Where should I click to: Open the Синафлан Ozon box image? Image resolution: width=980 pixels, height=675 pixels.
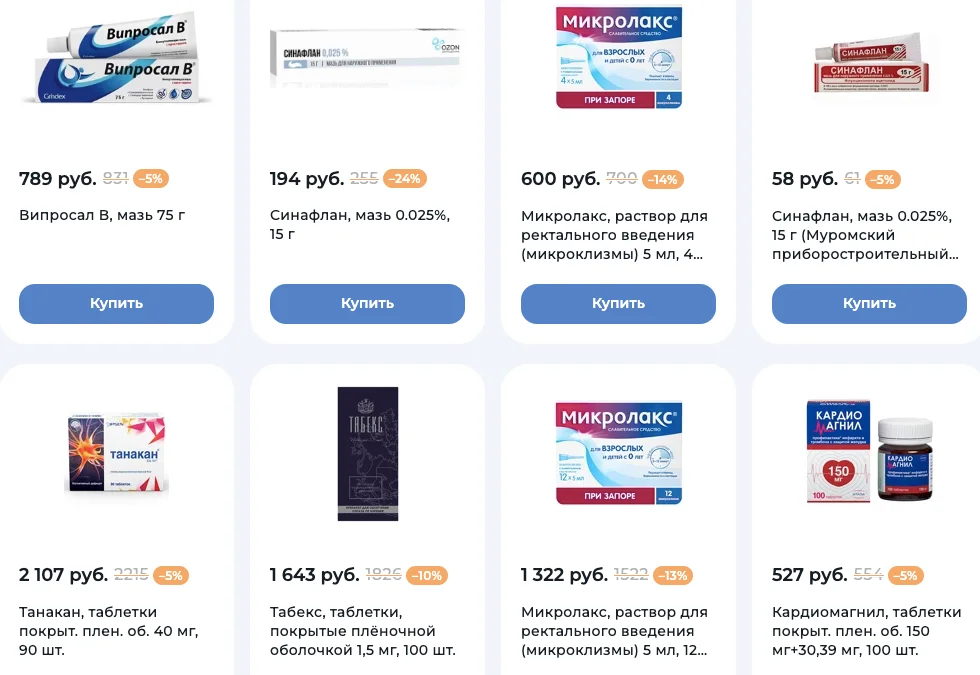[366, 58]
